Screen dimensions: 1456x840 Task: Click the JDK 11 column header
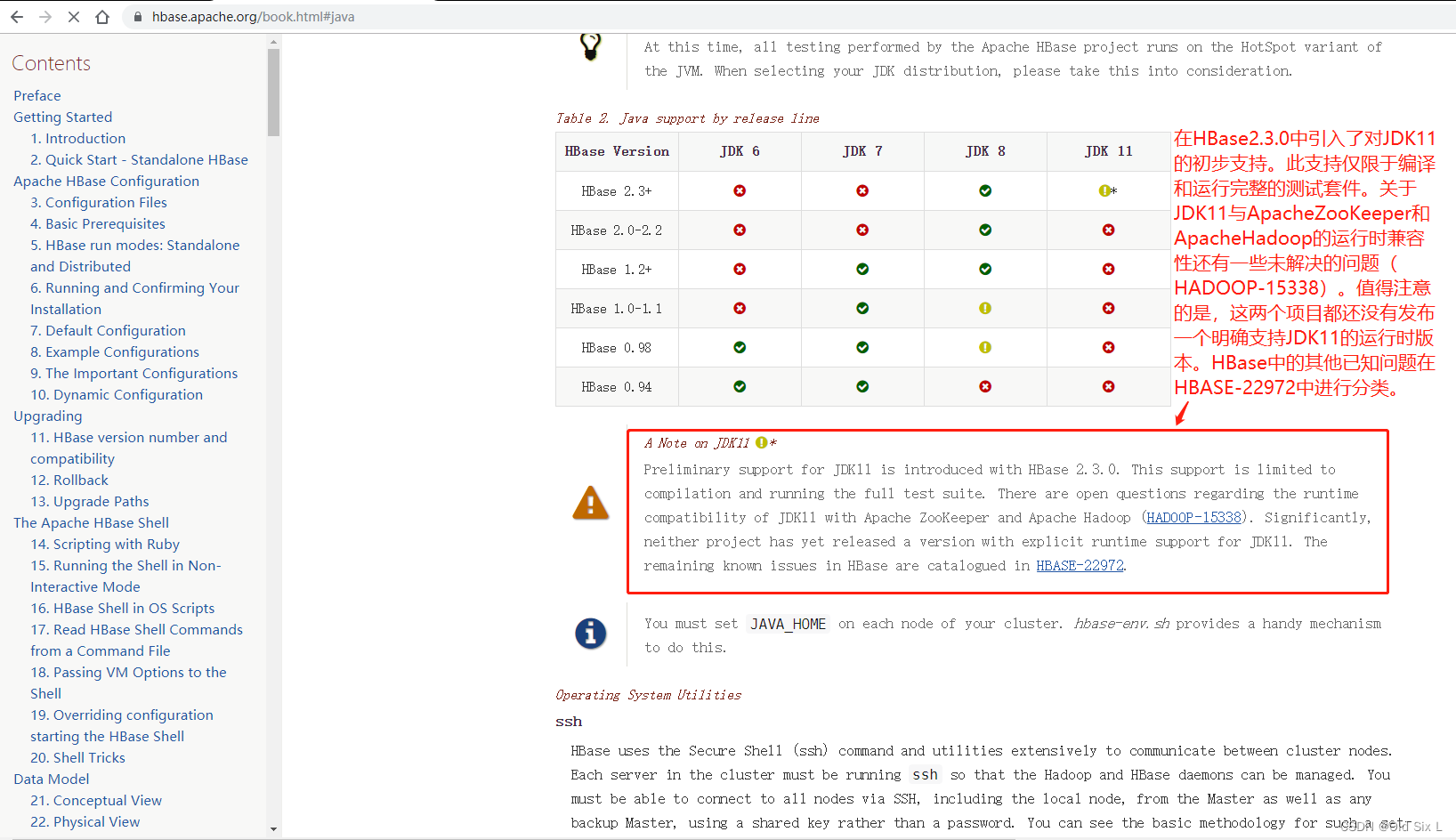click(1109, 151)
